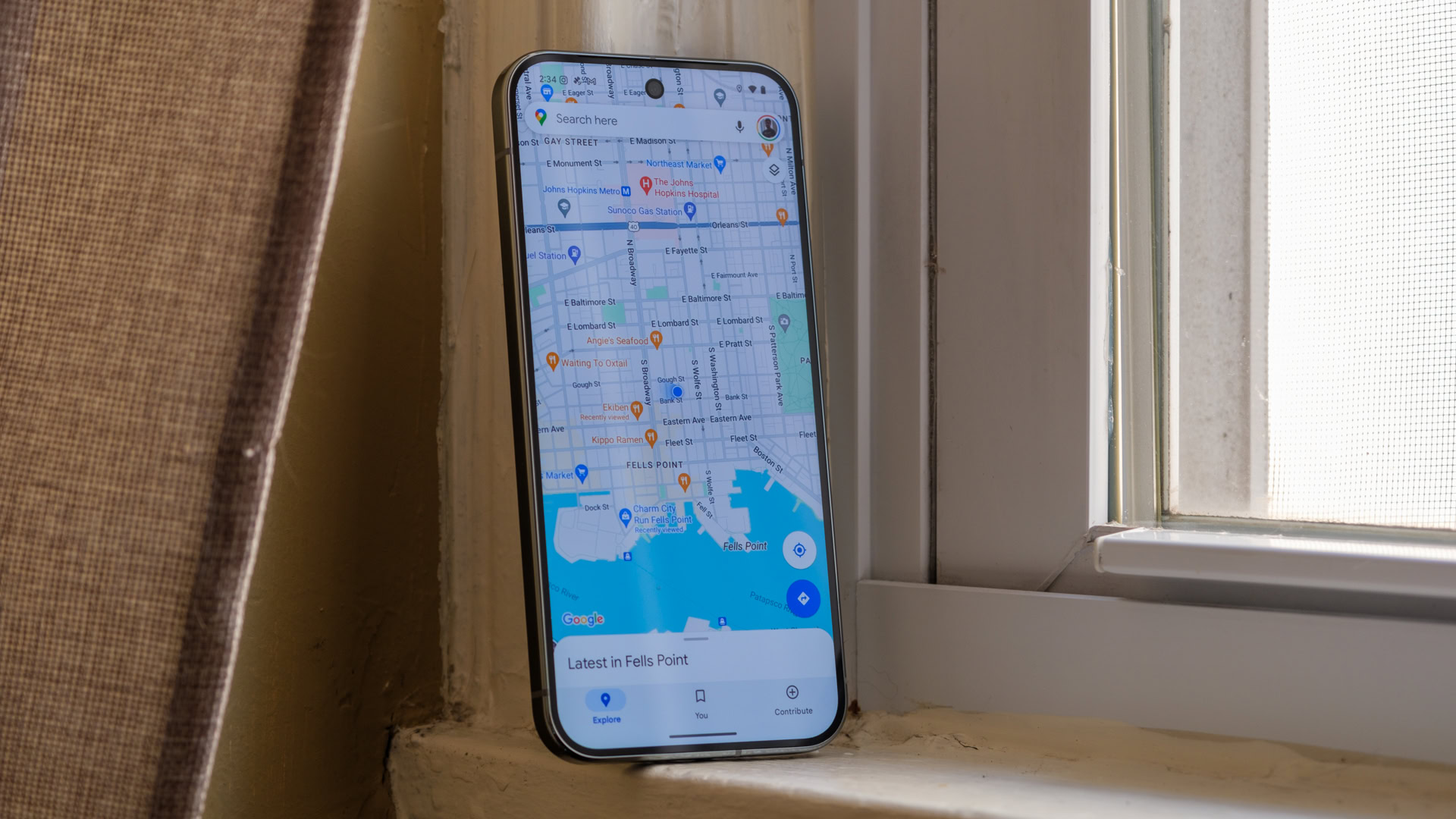Tap the navigation/directions arrow icon

(801, 598)
